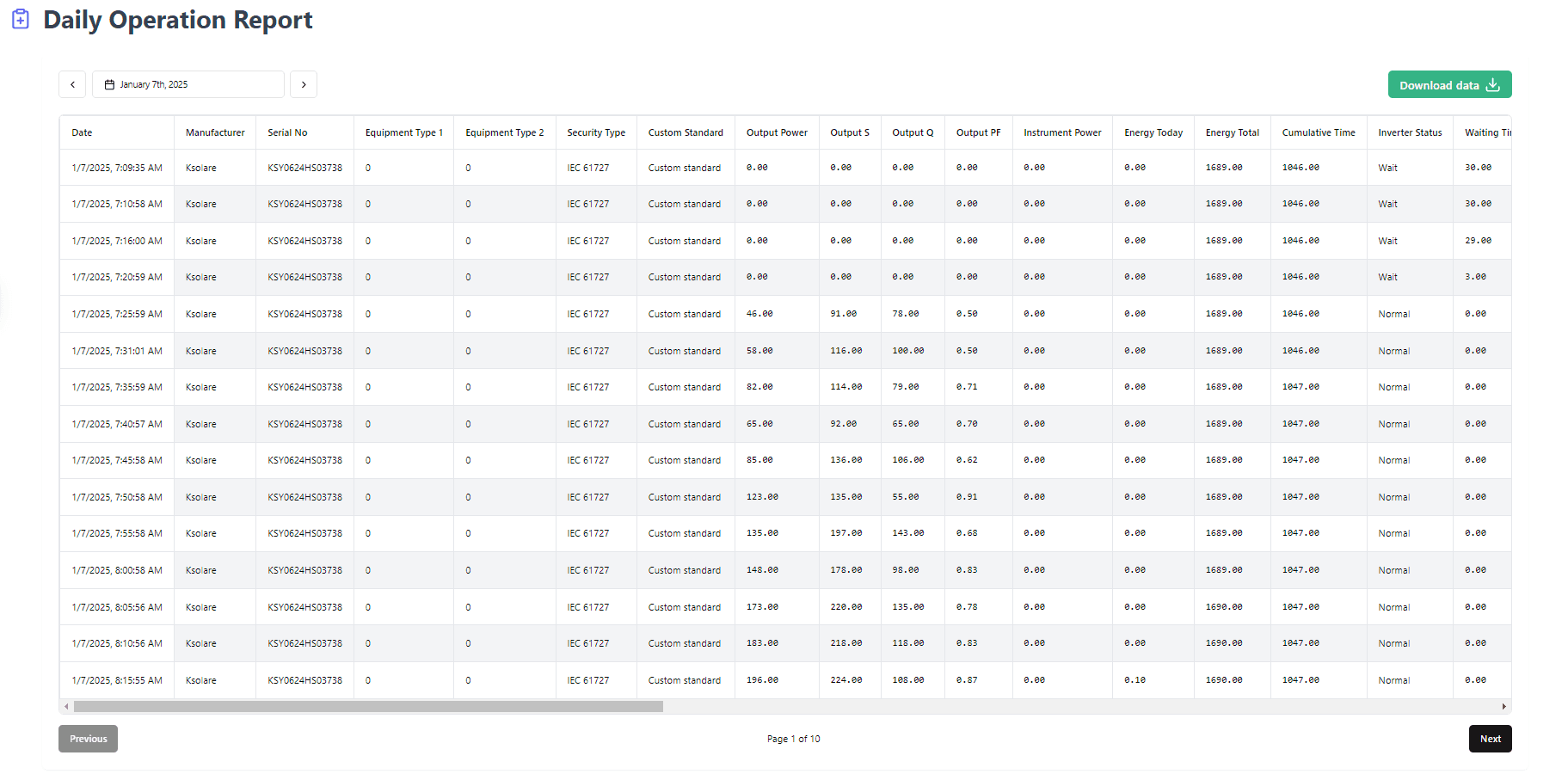
Task: Click the date cell 1/7/2025, 7:50:58 AM
Action: pyautogui.click(x=117, y=497)
